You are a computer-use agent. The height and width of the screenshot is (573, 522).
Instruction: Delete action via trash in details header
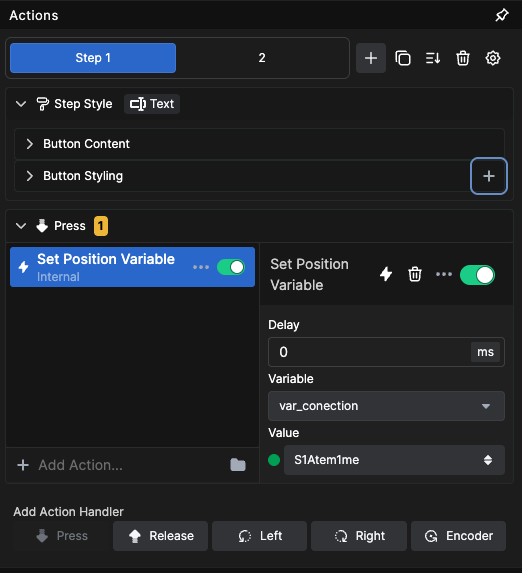415,274
